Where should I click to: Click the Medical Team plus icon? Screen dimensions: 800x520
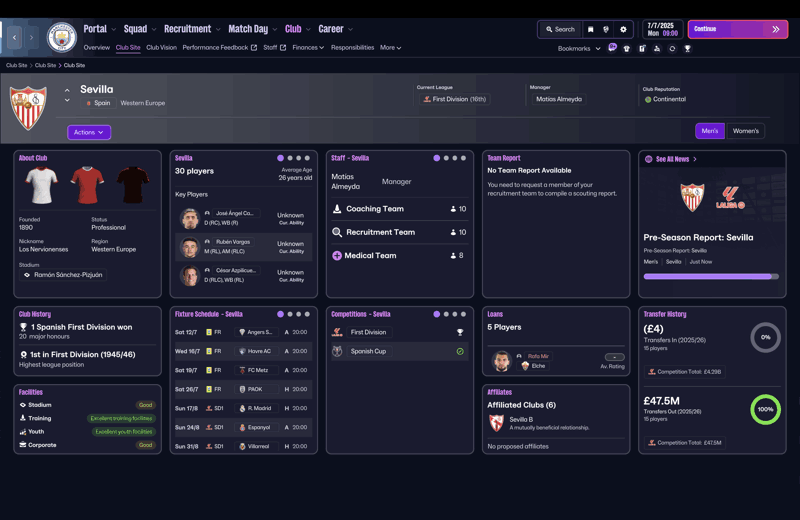(337, 256)
